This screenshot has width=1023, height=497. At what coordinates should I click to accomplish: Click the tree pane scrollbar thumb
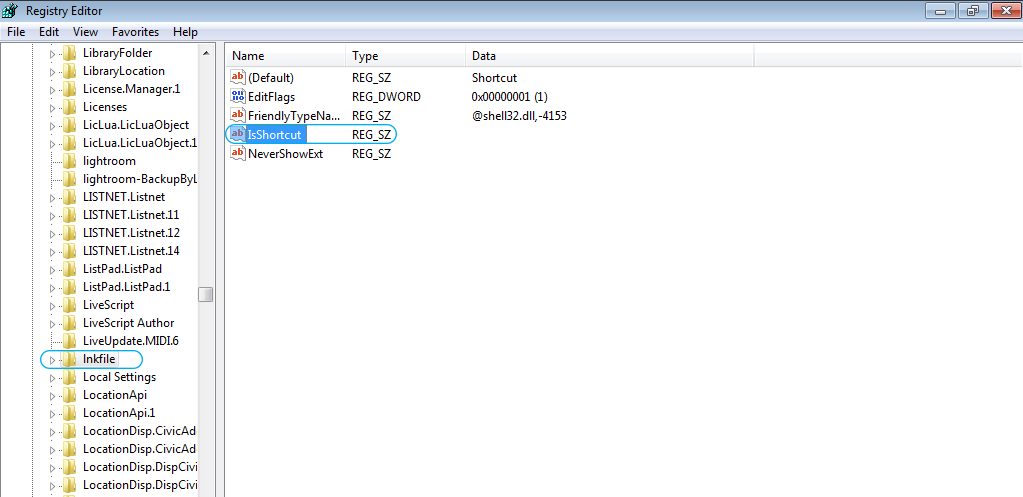(205, 294)
